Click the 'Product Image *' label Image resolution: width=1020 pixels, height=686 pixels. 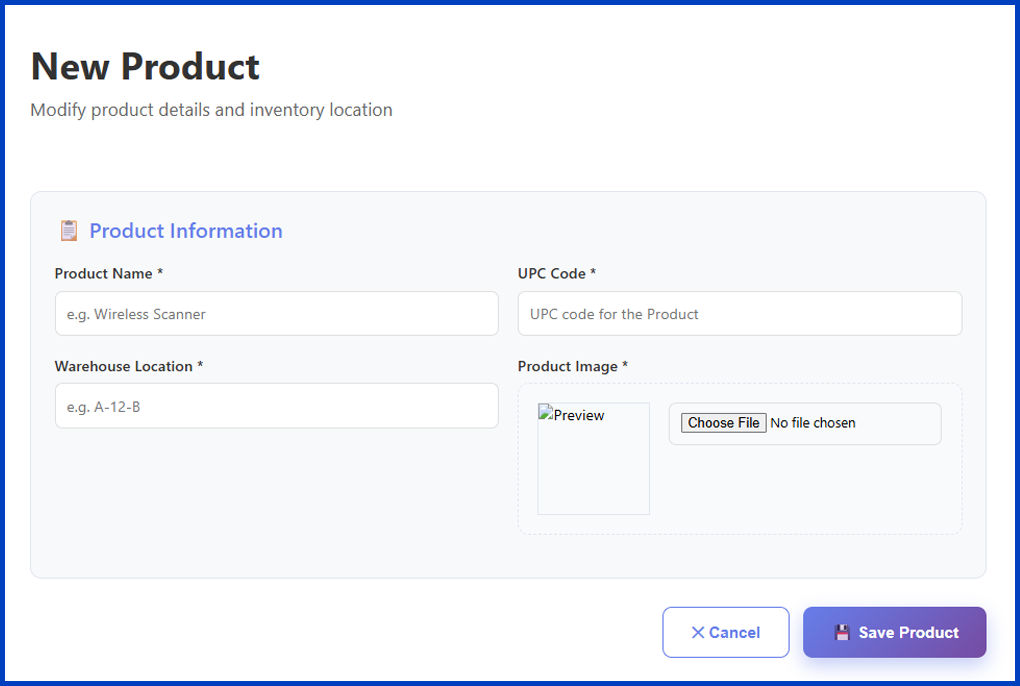pyautogui.click(x=572, y=366)
